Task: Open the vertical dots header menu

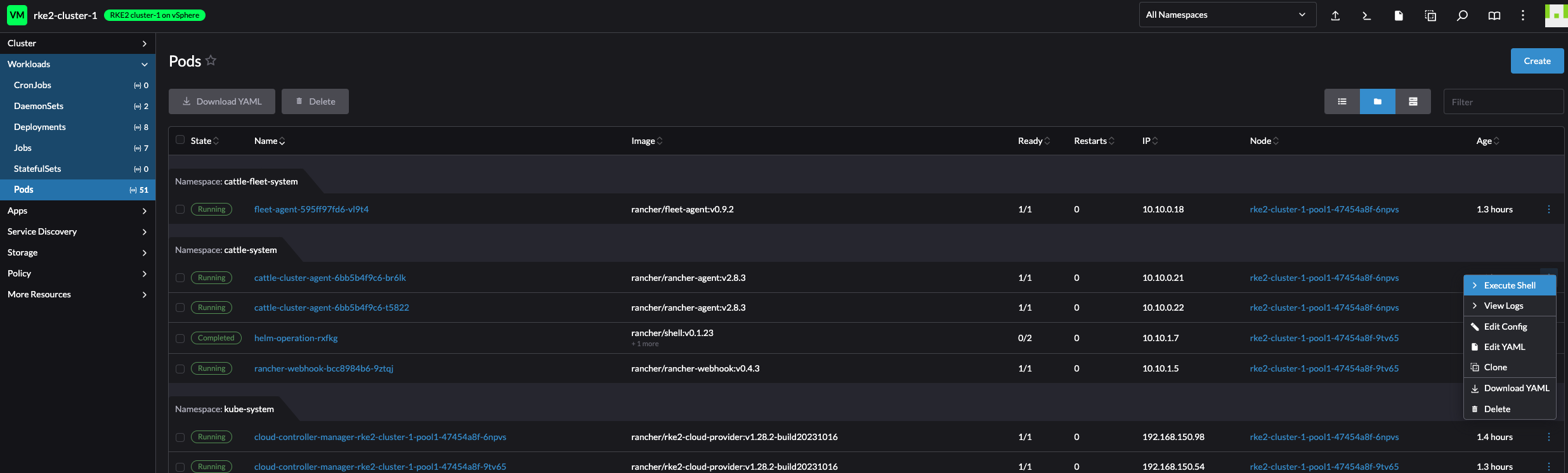Action: [1523, 15]
